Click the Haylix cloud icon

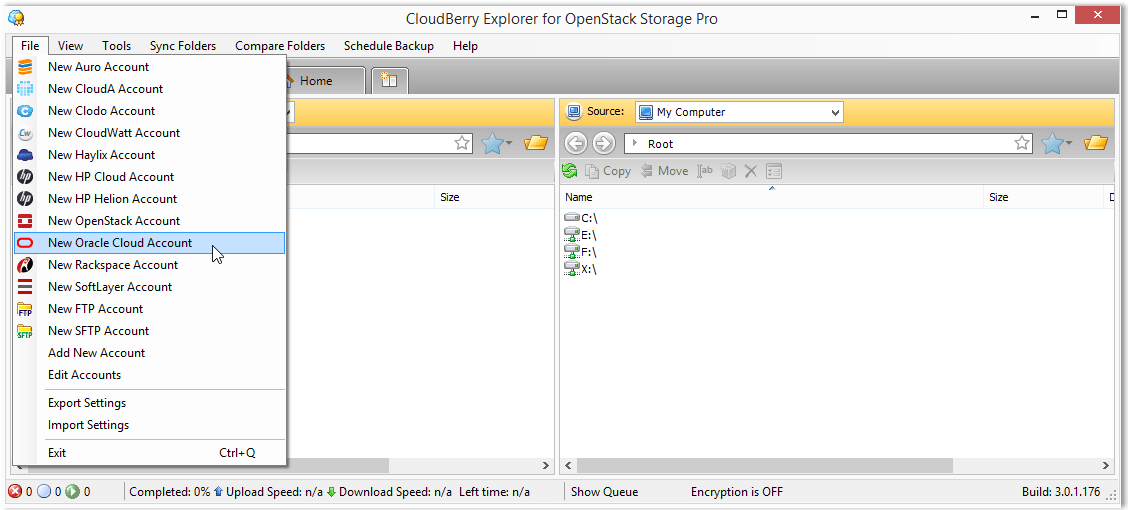click(x=25, y=155)
